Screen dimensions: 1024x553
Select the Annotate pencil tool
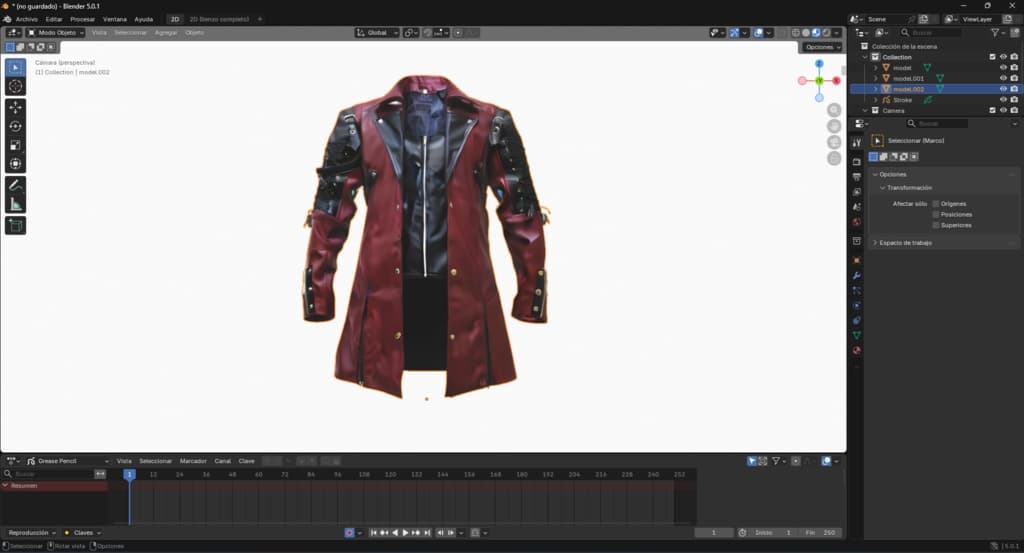(16, 185)
